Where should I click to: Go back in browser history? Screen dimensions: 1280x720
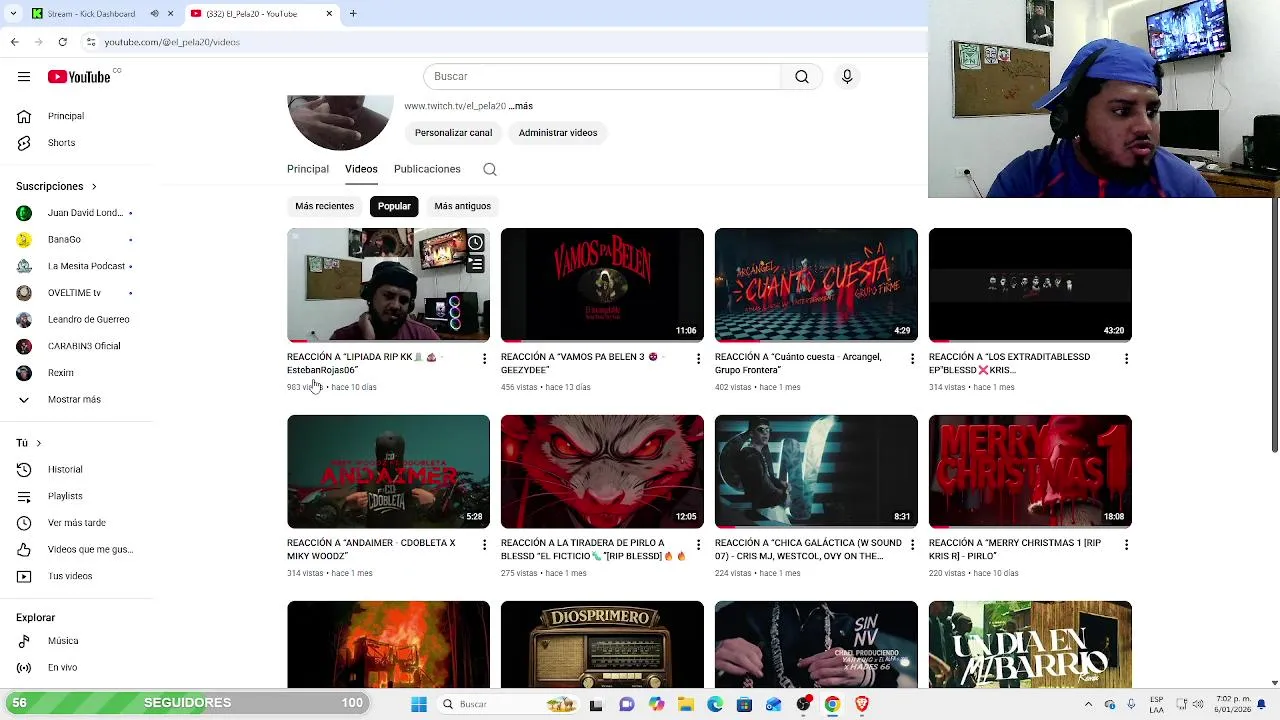(x=14, y=42)
